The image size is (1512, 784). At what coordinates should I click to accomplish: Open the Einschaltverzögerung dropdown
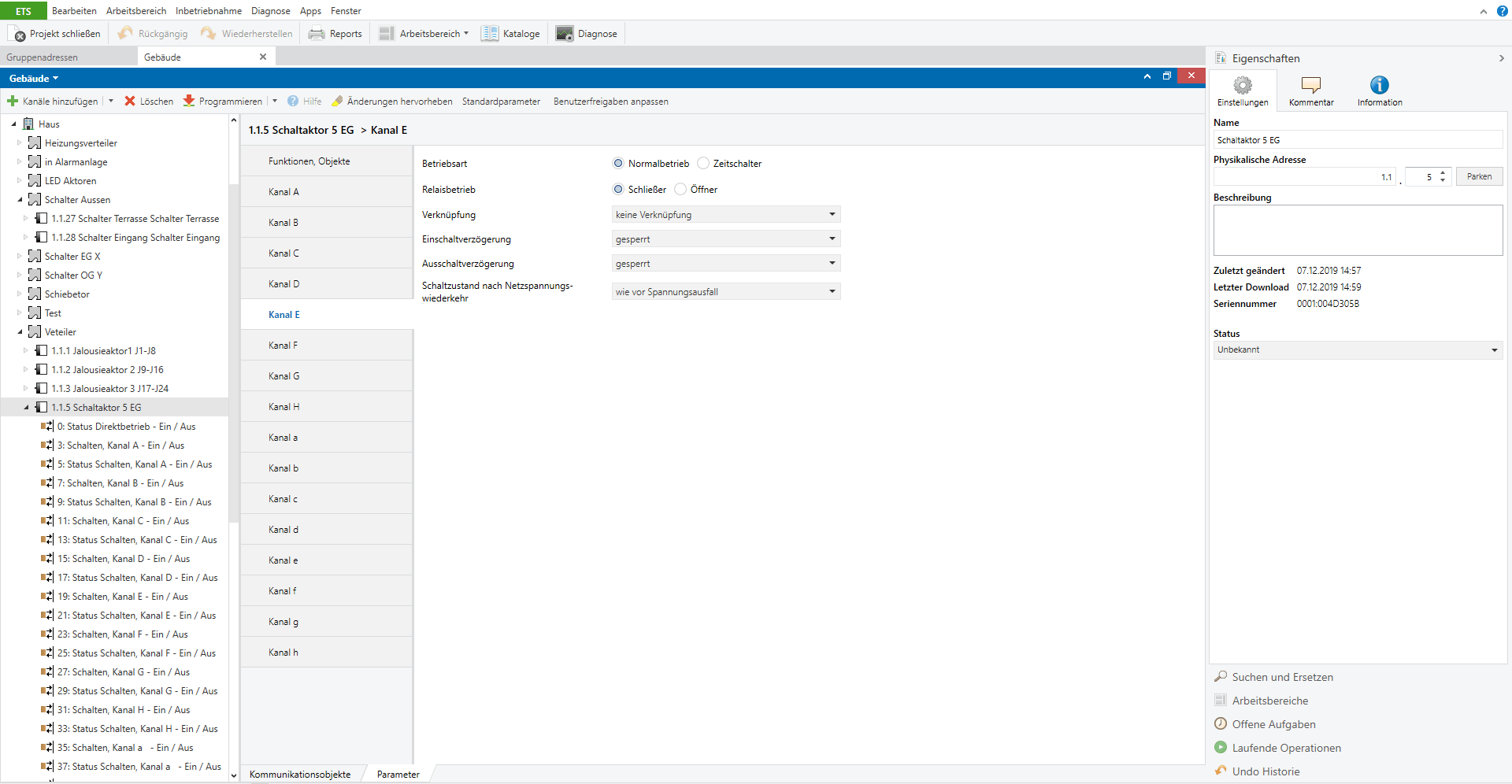pos(726,239)
